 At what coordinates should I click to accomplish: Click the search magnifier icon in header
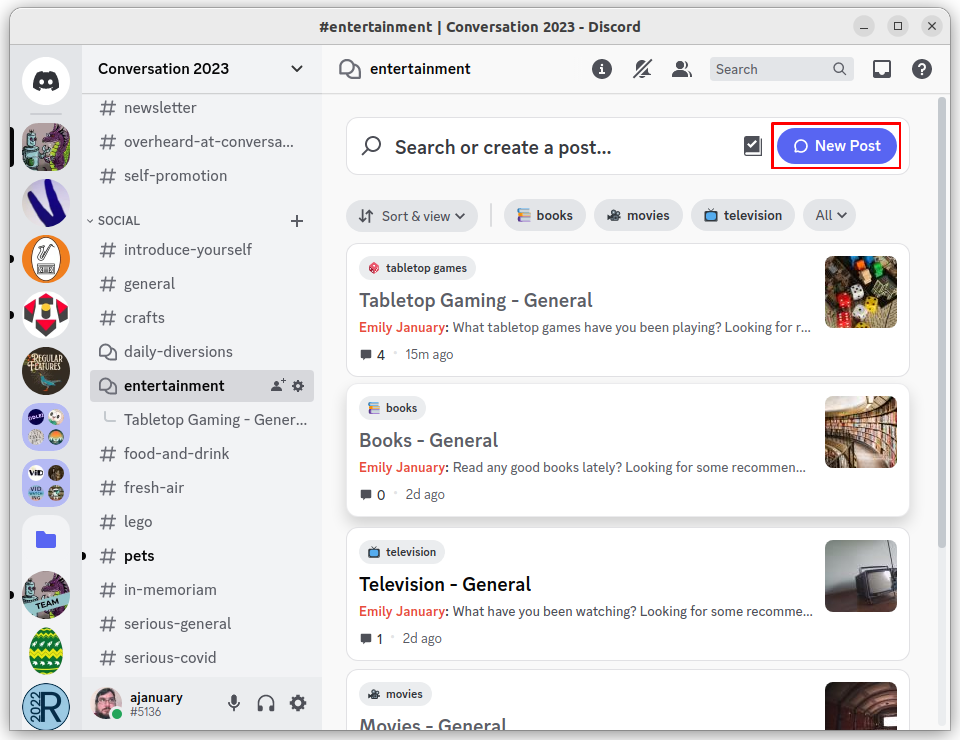[x=839, y=69]
